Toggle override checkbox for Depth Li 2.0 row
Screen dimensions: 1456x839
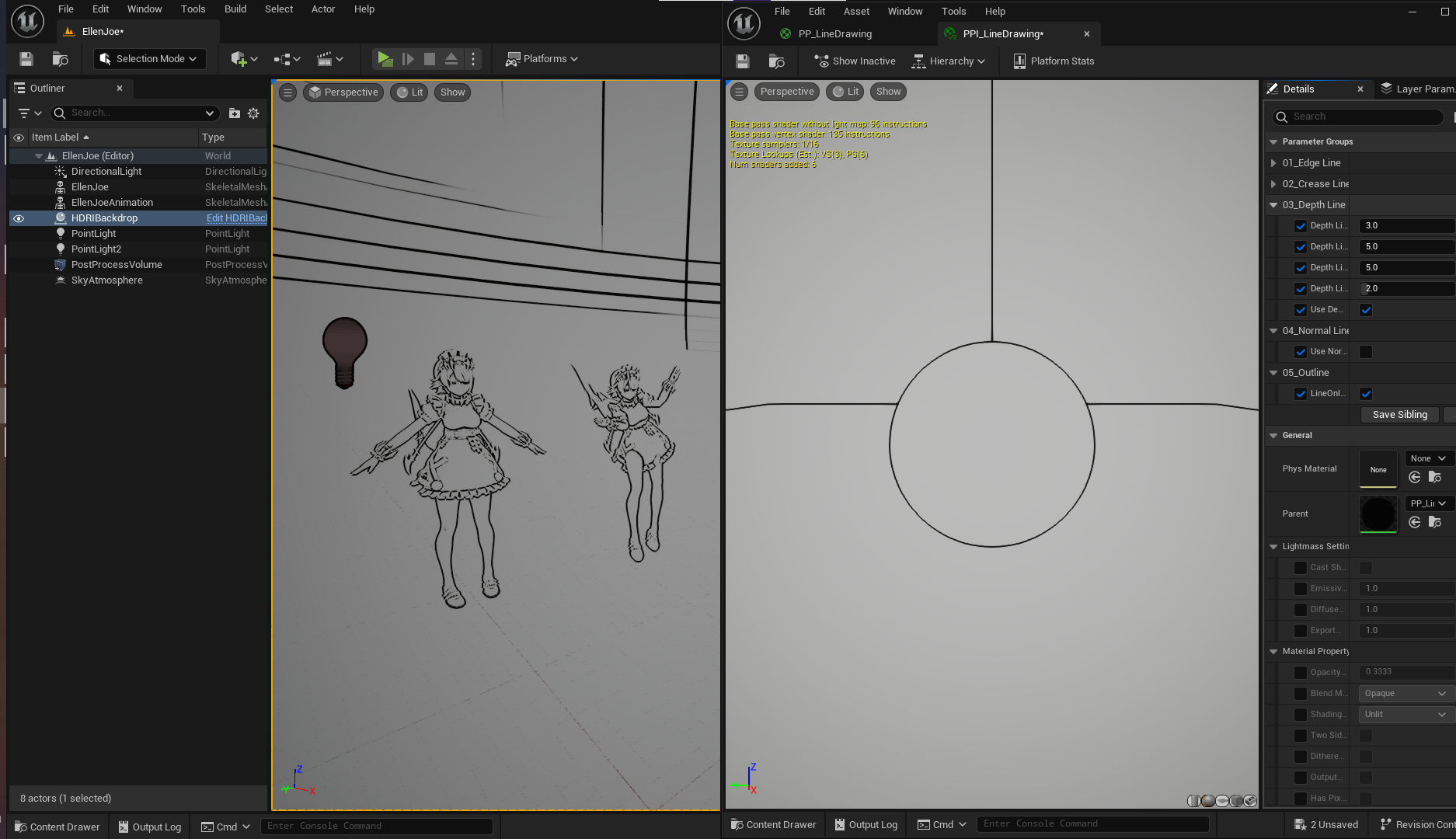pyautogui.click(x=1301, y=289)
